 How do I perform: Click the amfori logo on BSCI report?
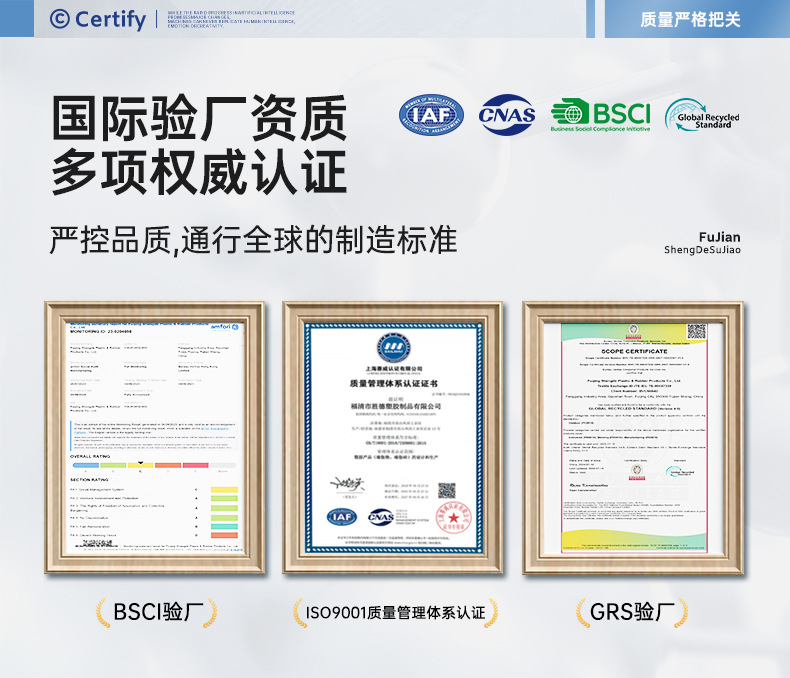[x=225, y=327]
